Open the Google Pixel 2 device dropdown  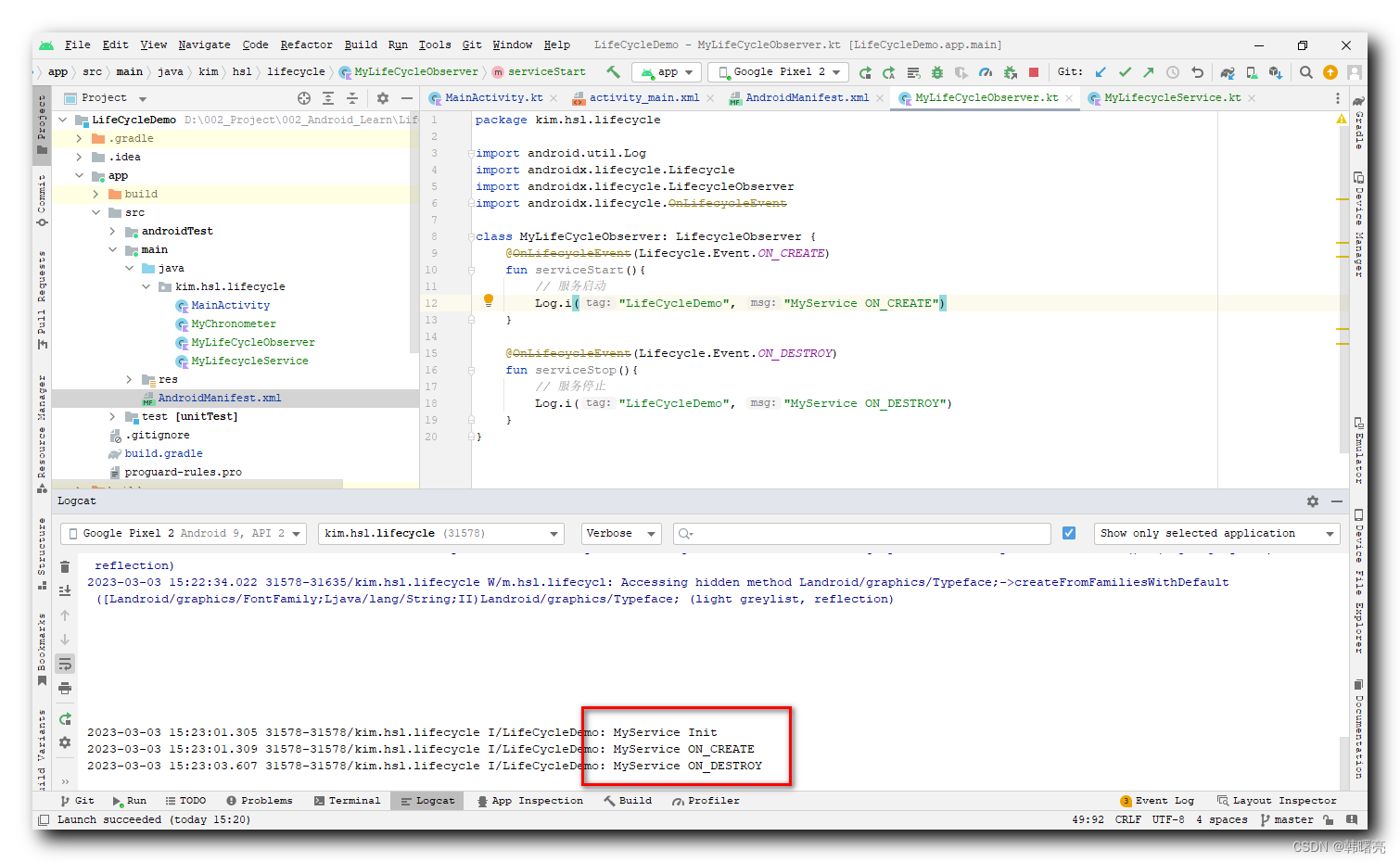[x=779, y=72]
